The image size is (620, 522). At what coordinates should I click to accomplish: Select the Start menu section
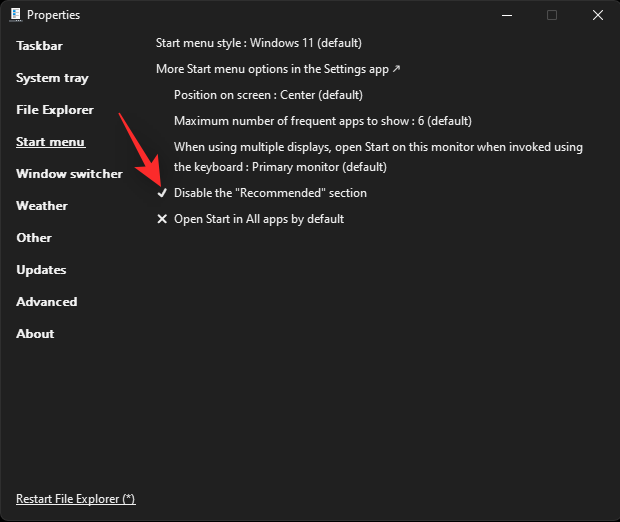51,142
